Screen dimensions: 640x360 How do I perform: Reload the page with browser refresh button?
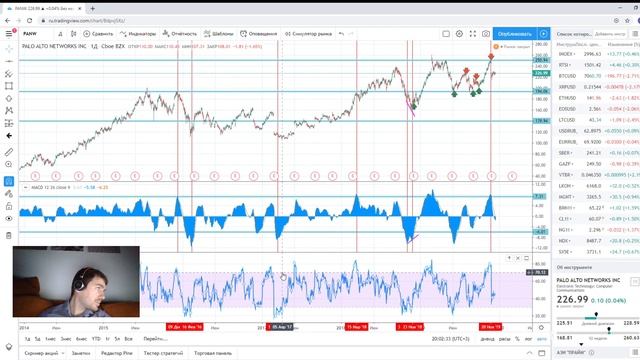coord(29,20)
